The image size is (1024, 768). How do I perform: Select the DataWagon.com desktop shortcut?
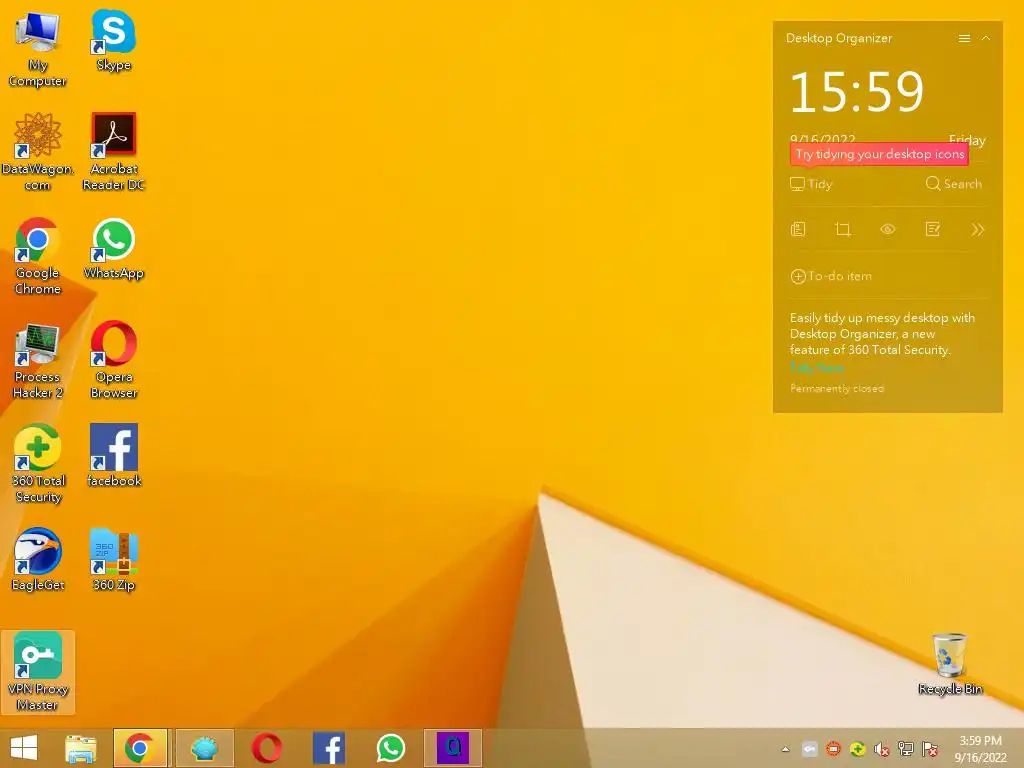coord(37,152)
